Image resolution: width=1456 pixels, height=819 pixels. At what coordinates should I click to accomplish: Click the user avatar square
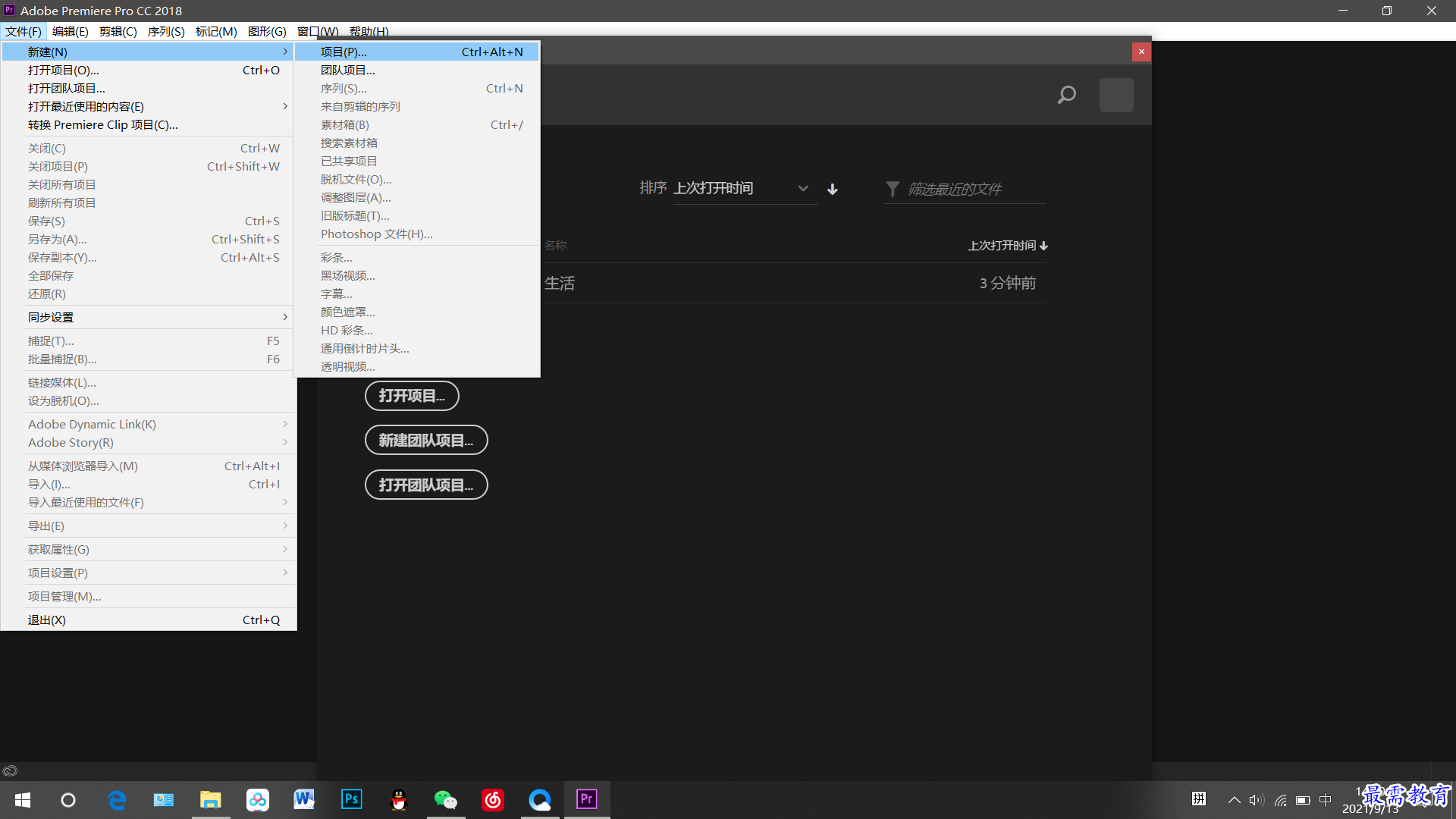click(x=1116, y=96)
